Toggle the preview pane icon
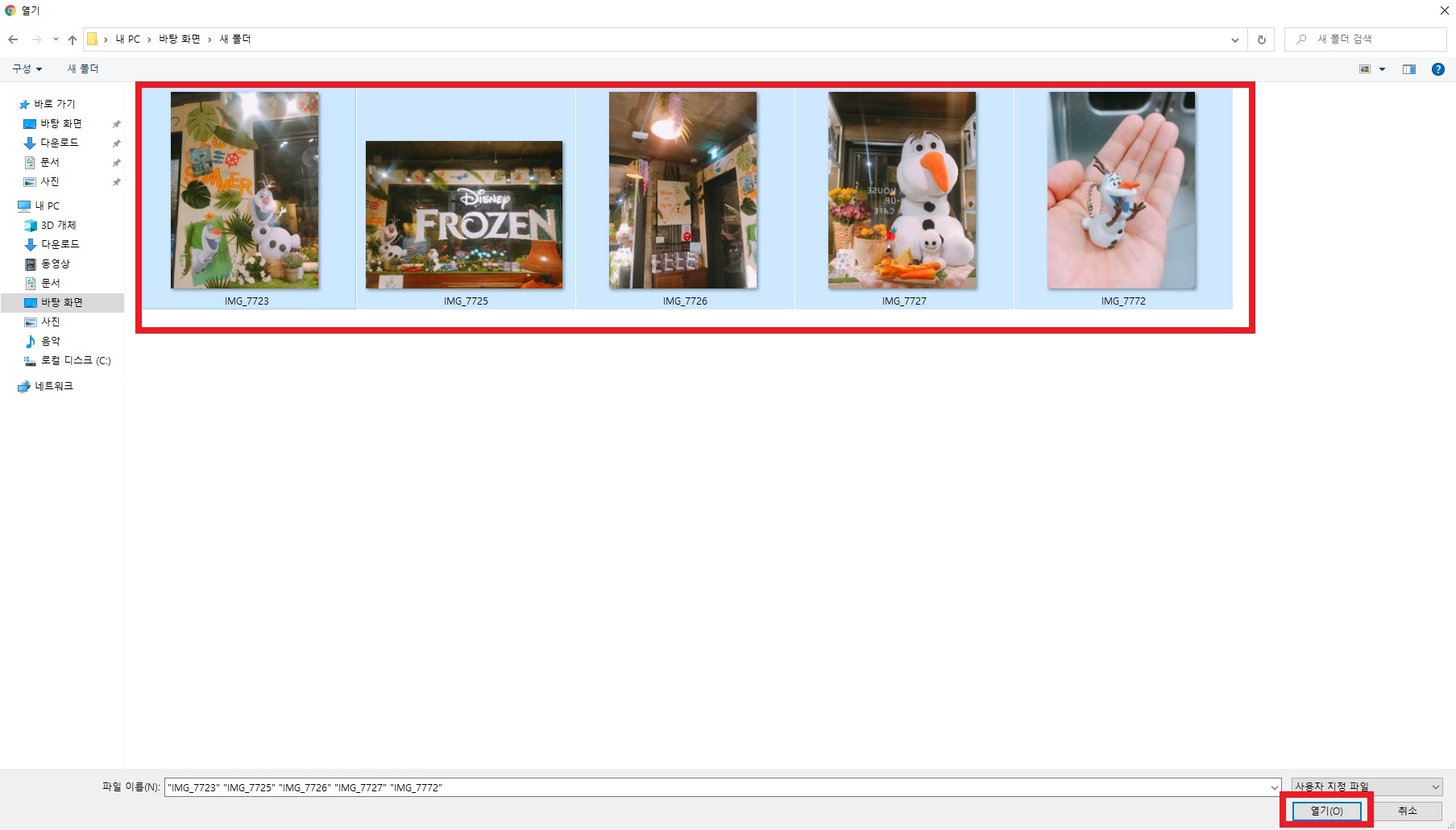Image resolution: width=1456 pixels, height=830 pixels. (x=1408, y=69)
